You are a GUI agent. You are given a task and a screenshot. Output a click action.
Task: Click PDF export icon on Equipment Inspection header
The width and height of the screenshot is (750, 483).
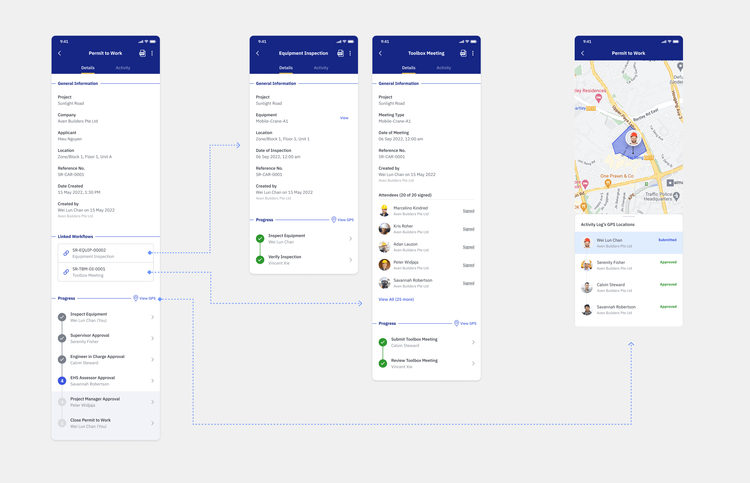tap(340, 53)
